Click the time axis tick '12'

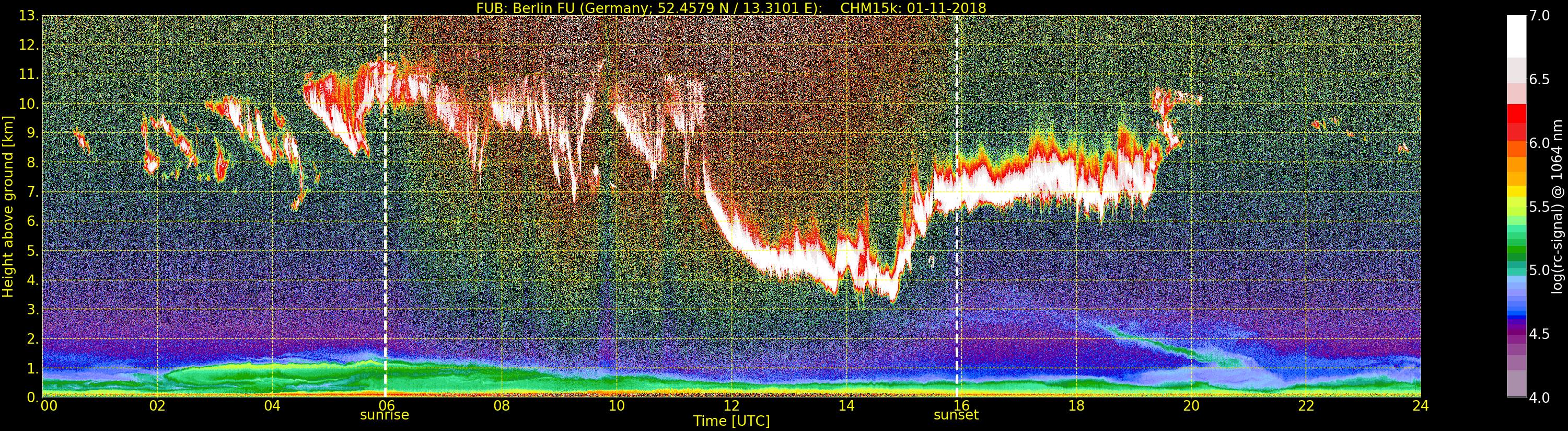[x=731, y=406]
